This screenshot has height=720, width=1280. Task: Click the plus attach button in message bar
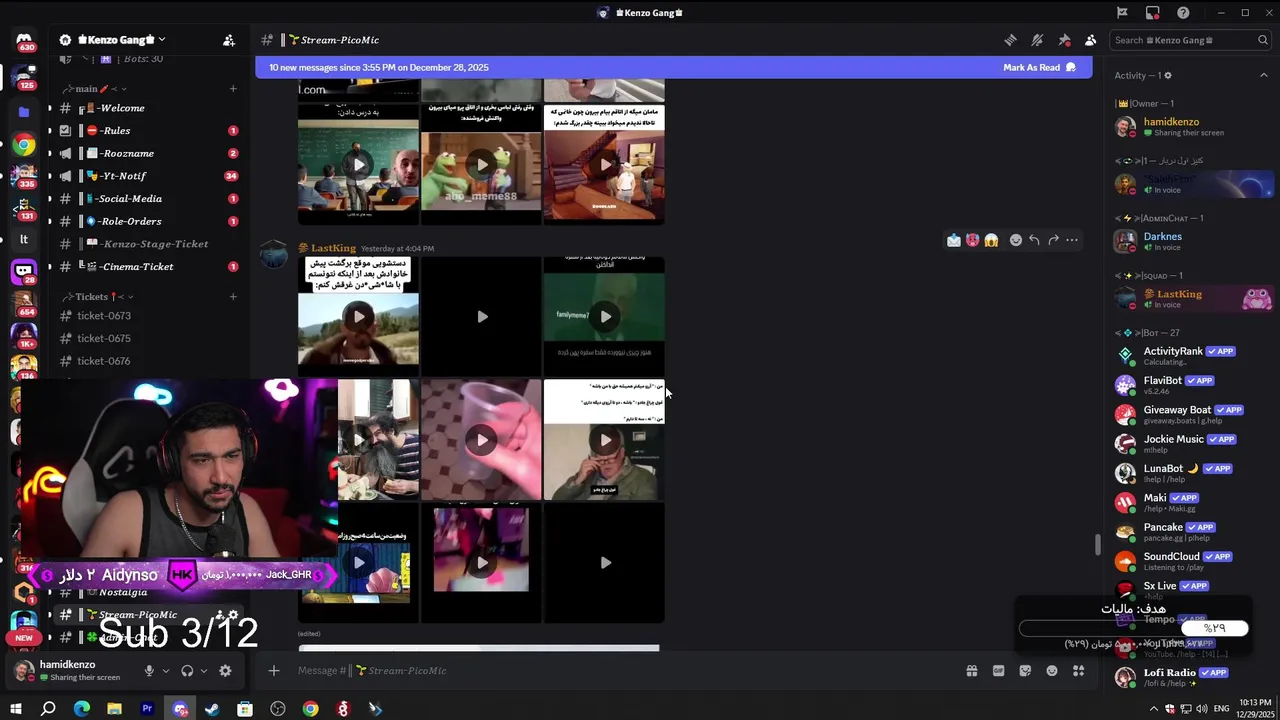274,671
